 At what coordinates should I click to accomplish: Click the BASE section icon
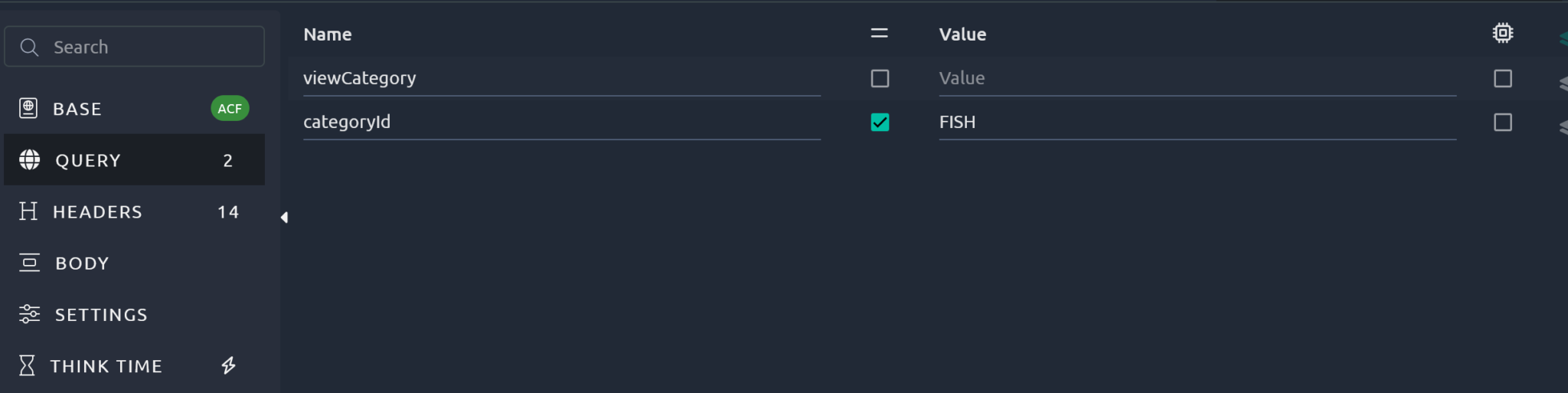[x=28, y=109]
